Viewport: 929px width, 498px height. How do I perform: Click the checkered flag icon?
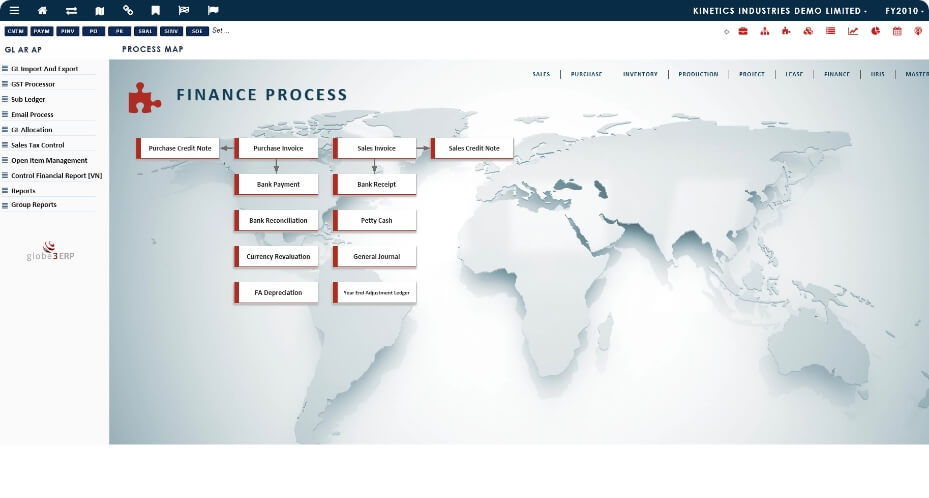[184, 10]
